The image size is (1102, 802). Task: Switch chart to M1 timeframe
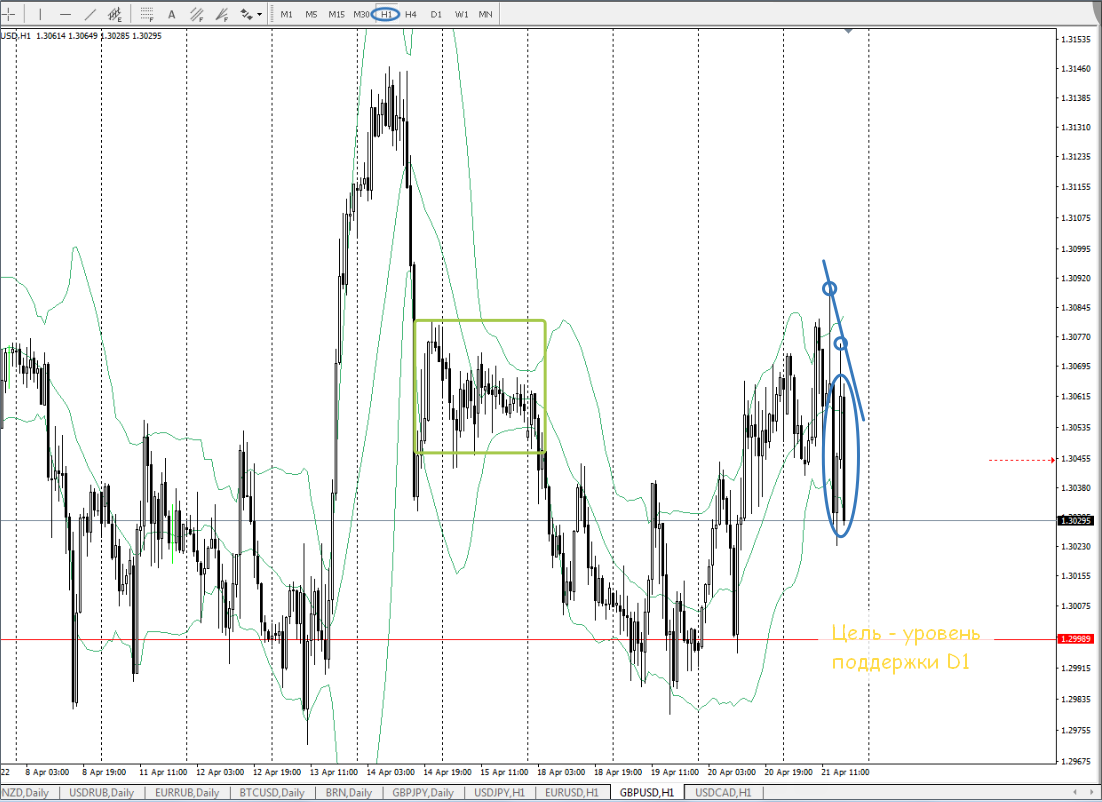coord(286,14)
